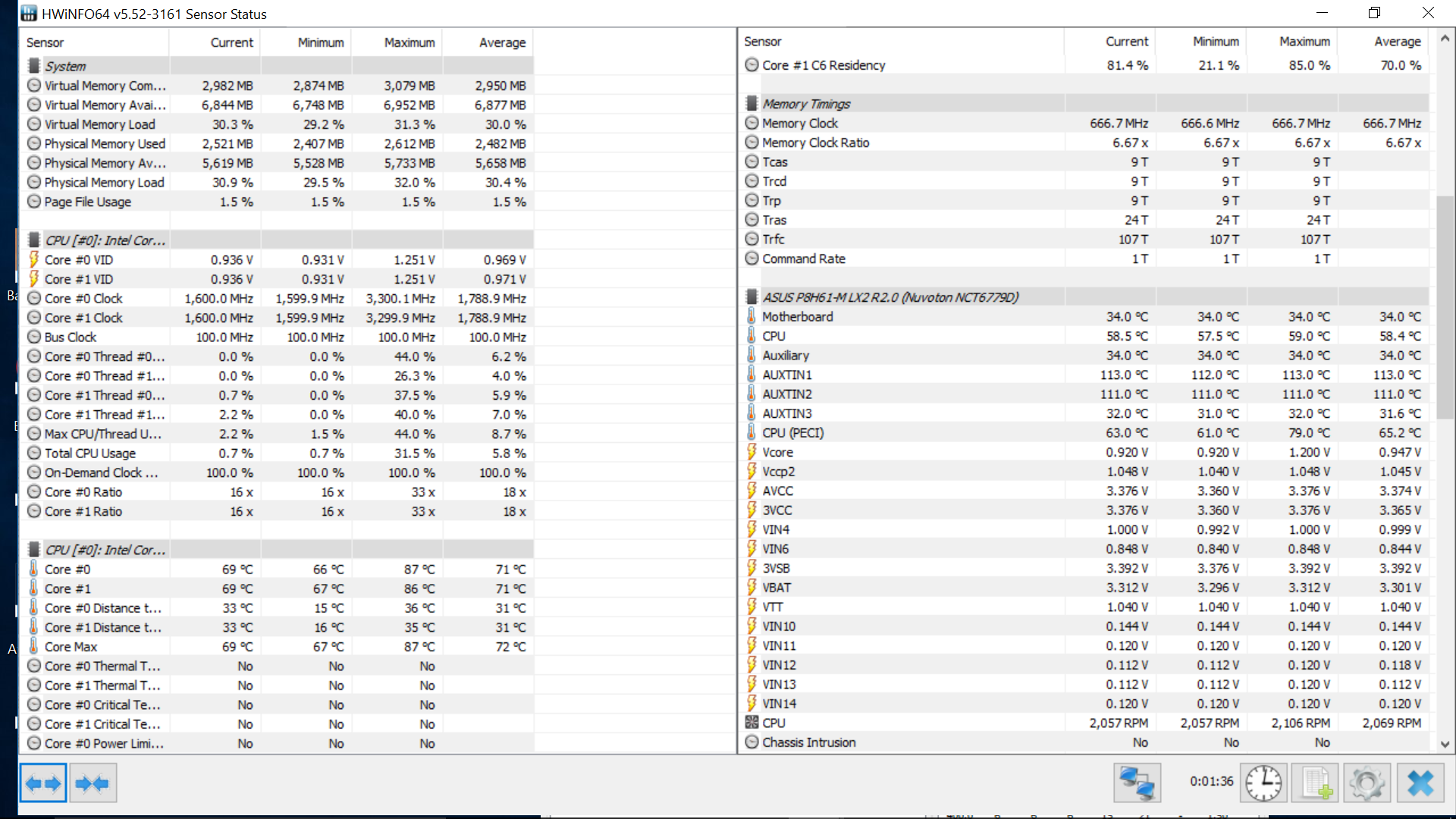Click the Core #0 VID lightning icon
1456x819 pixels.
click(x=33, y=259)
